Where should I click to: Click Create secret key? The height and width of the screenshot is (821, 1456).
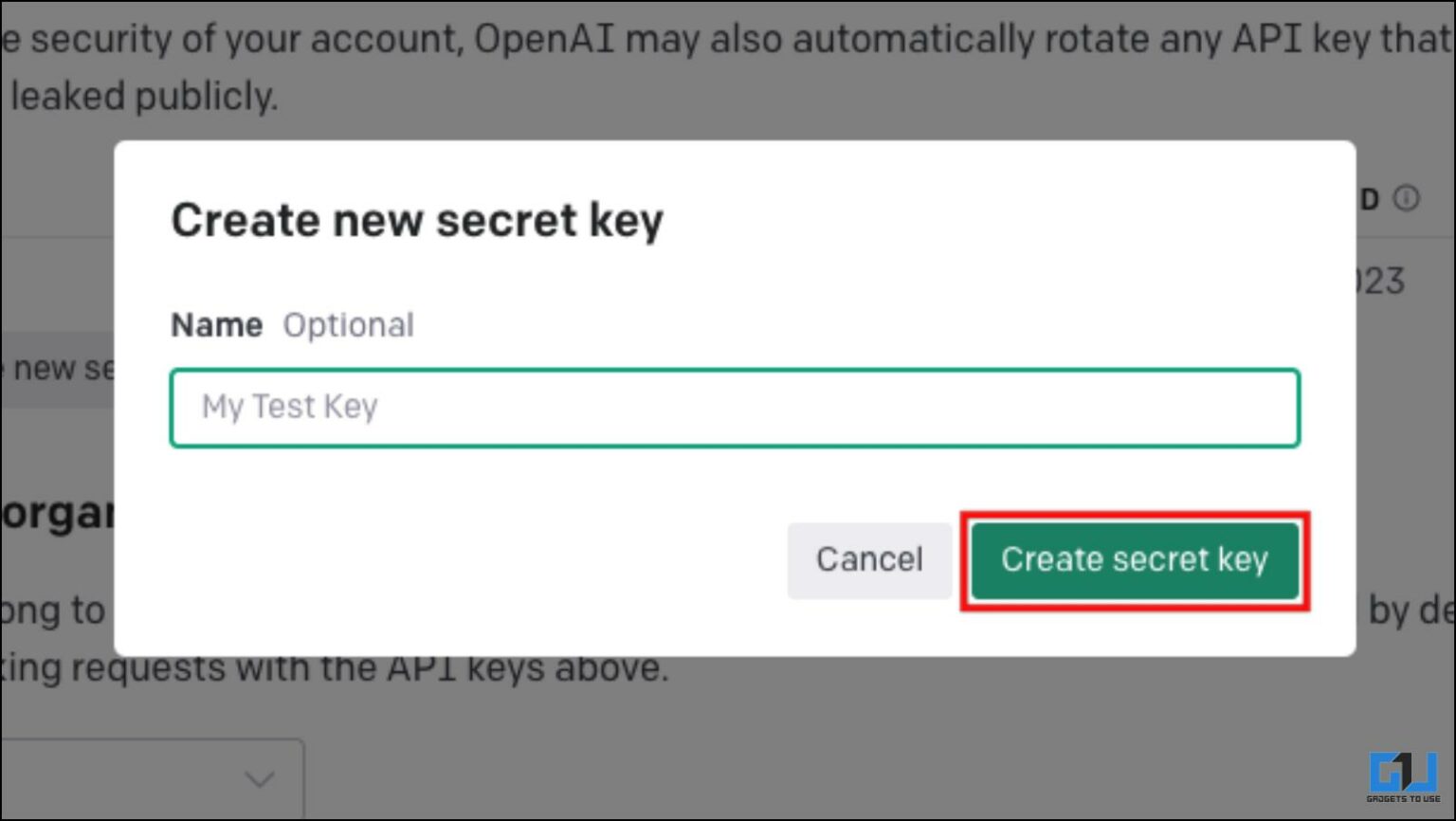pyautogui.click(x=1135, y=560)
